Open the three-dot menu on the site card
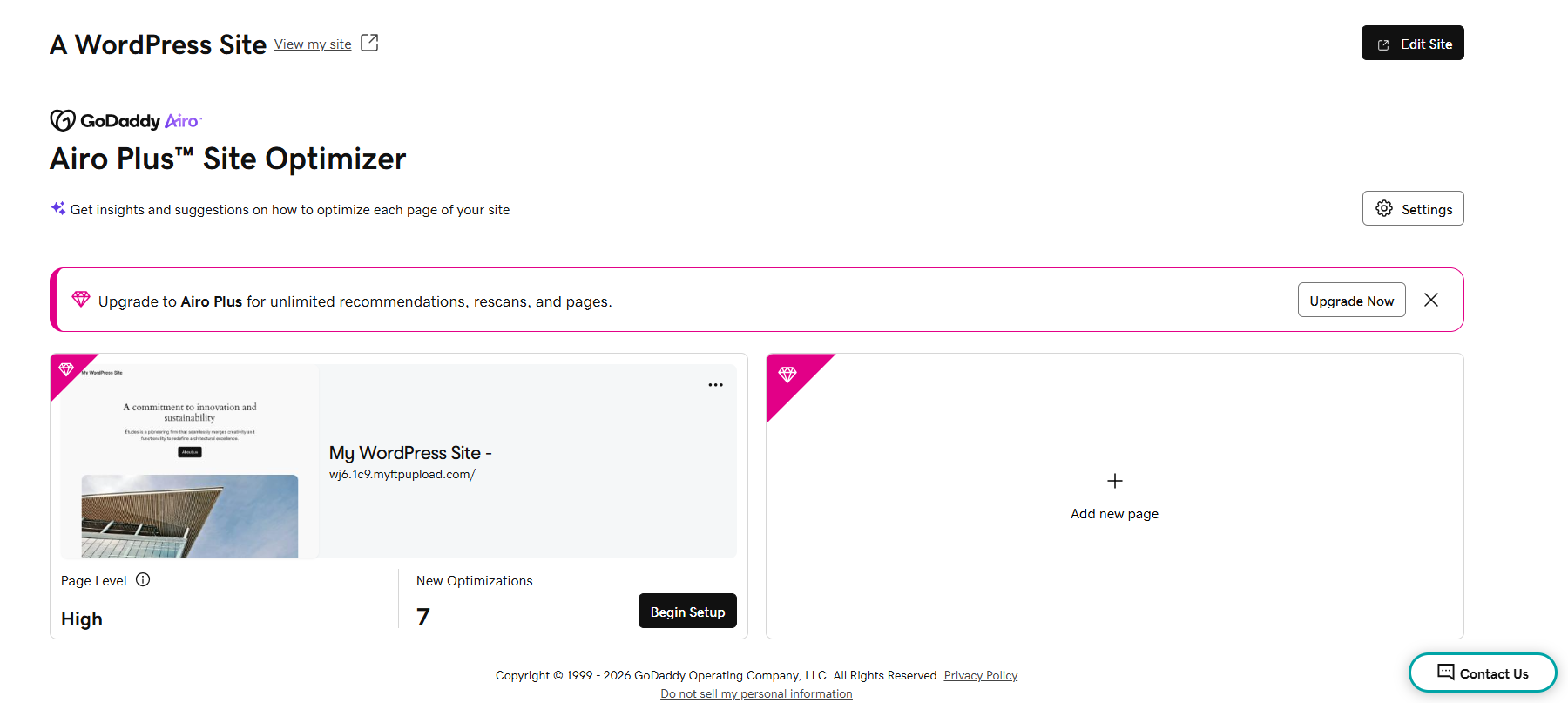Viewport: 1568px width, 703px height. click(715, 384)
